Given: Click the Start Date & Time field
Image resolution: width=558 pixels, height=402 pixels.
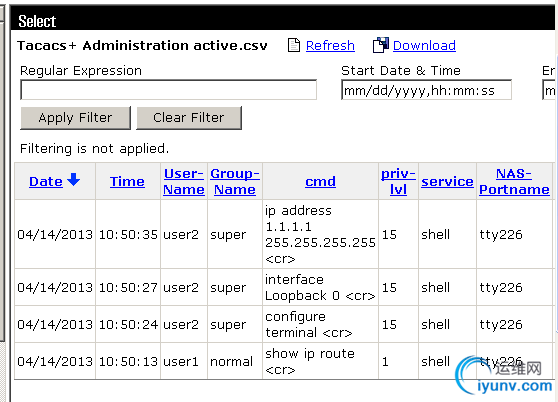Looking at the screenshot, I should 426,90.
